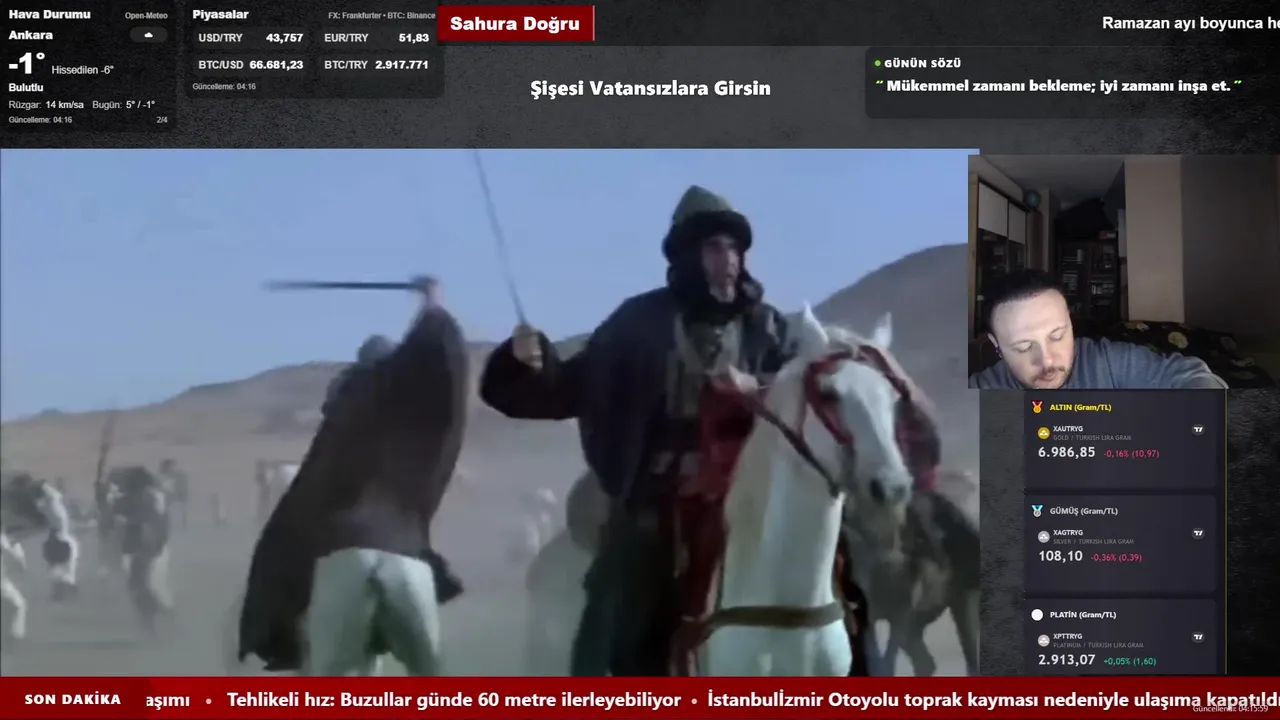Viewport: 1280px width, 720px height.
Task: Click the Ramazan ayı boyunca scrolling text
Action: pyautogui.click(x=1190, y=23)
